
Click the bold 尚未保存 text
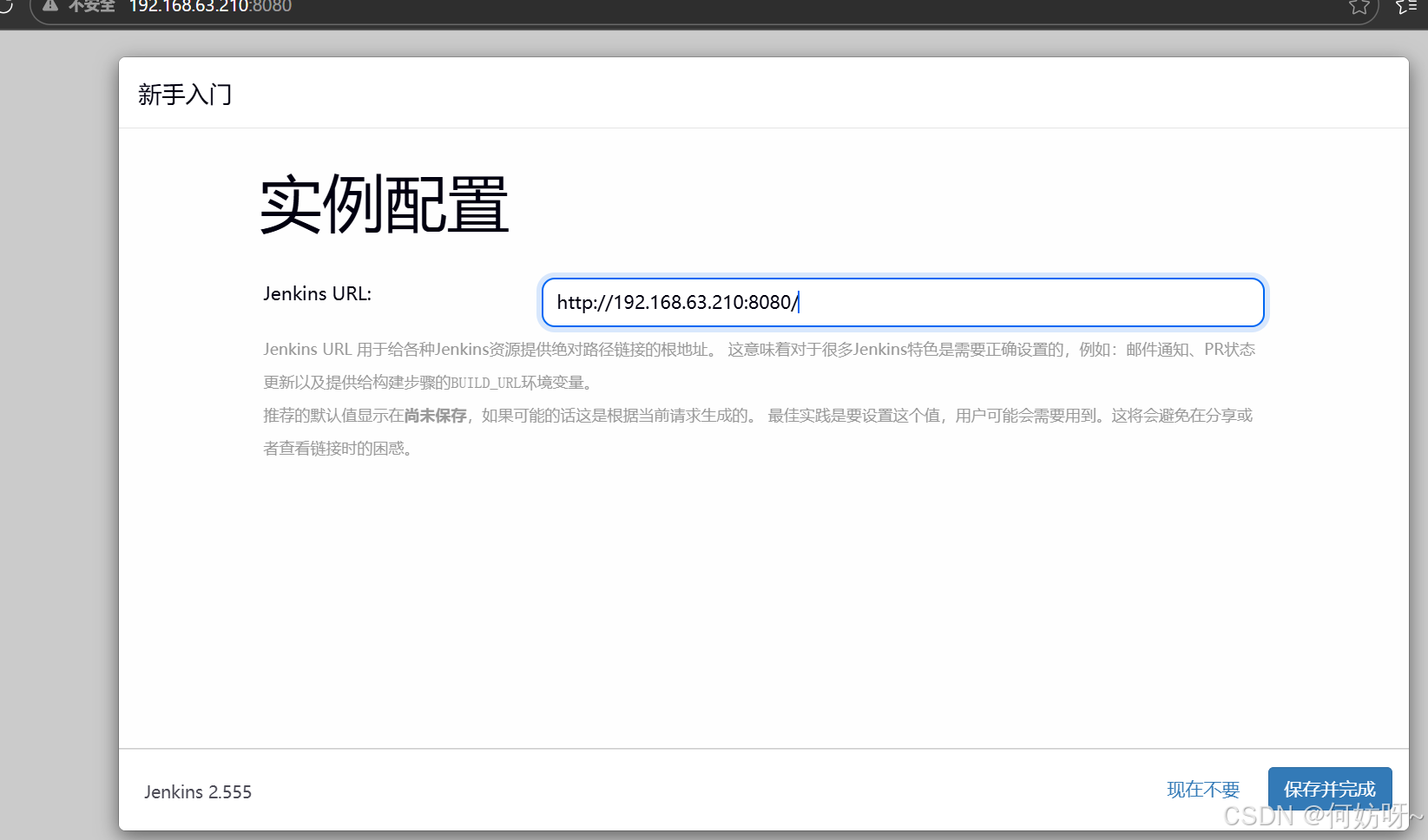pyautogui.click(x=436, y=416)
